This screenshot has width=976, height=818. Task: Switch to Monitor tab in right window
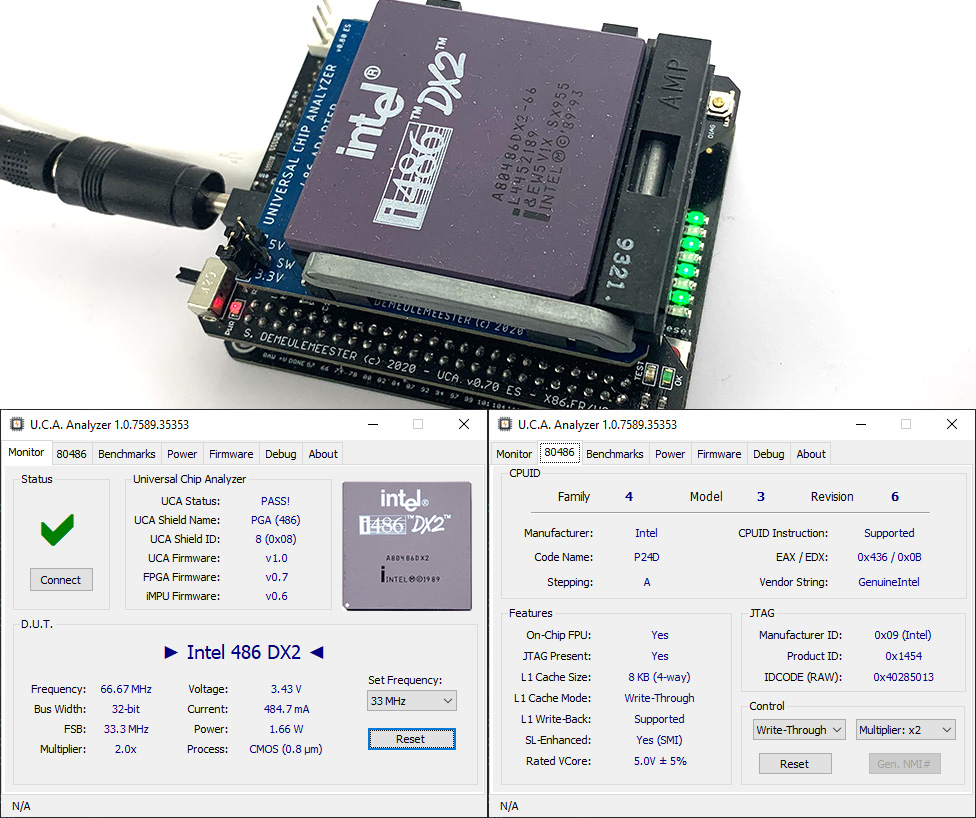click(514, 454)
